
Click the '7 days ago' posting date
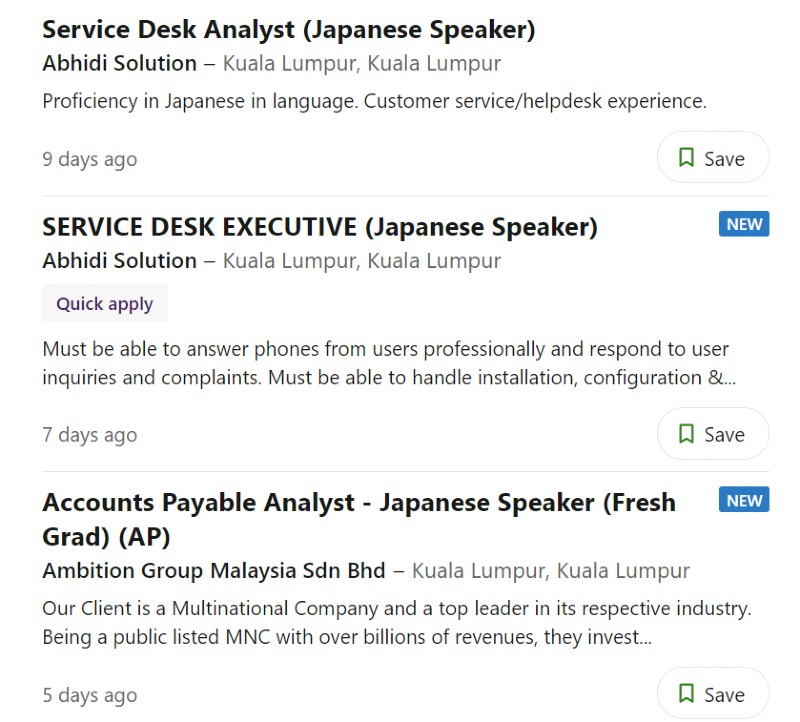90,435
